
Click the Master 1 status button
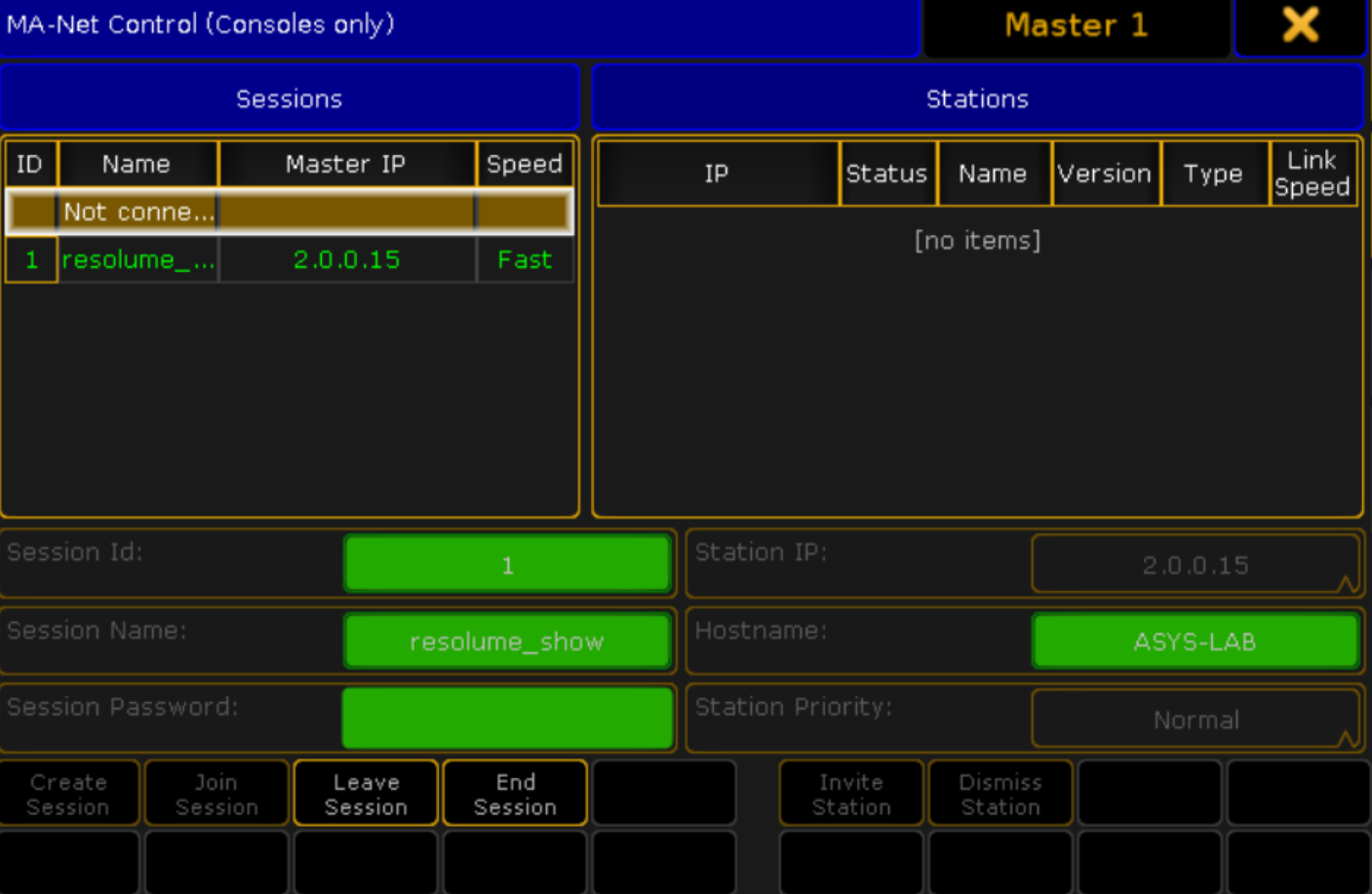click(x=1077, y=26)
